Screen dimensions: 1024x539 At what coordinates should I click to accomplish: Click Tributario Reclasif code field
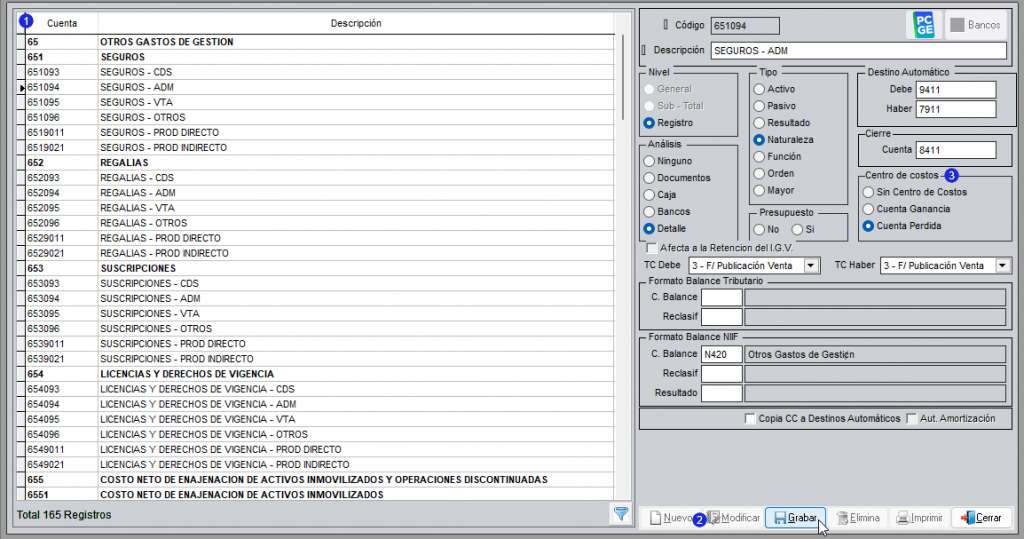click(x=722, y=317)
